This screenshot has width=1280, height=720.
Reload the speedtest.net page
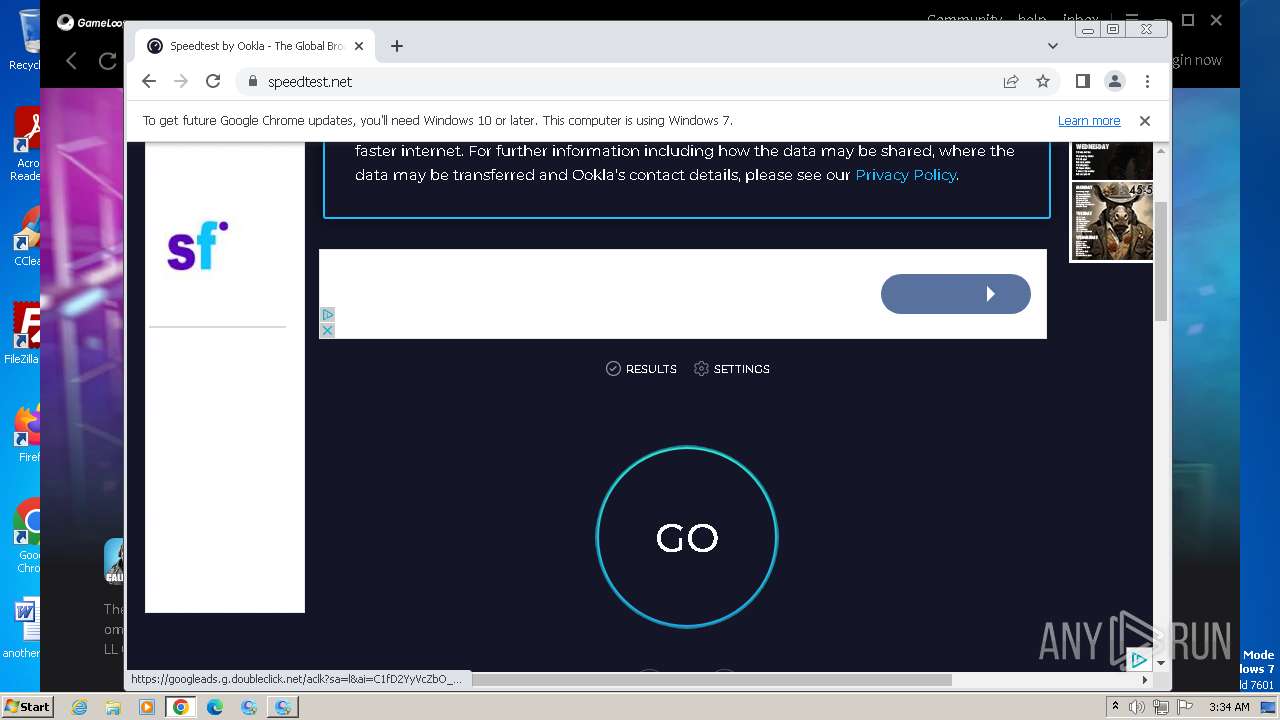(213, 82)
